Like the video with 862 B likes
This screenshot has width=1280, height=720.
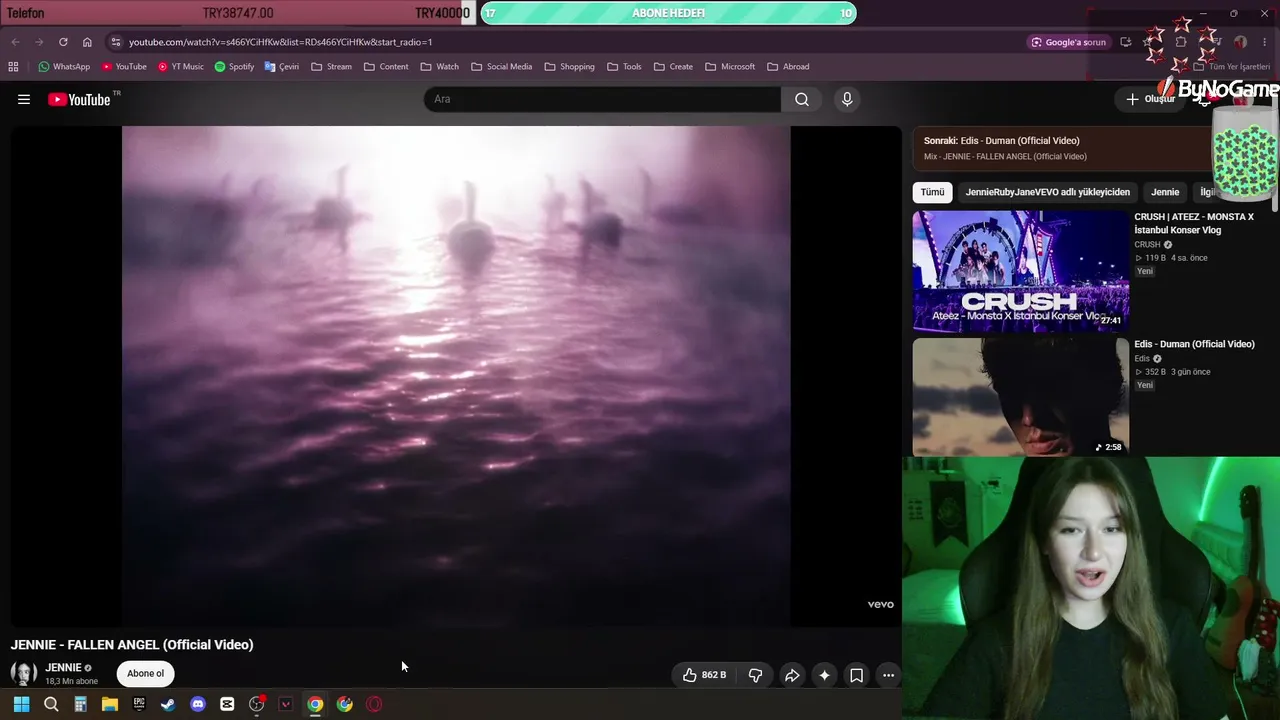click(704, 675)
